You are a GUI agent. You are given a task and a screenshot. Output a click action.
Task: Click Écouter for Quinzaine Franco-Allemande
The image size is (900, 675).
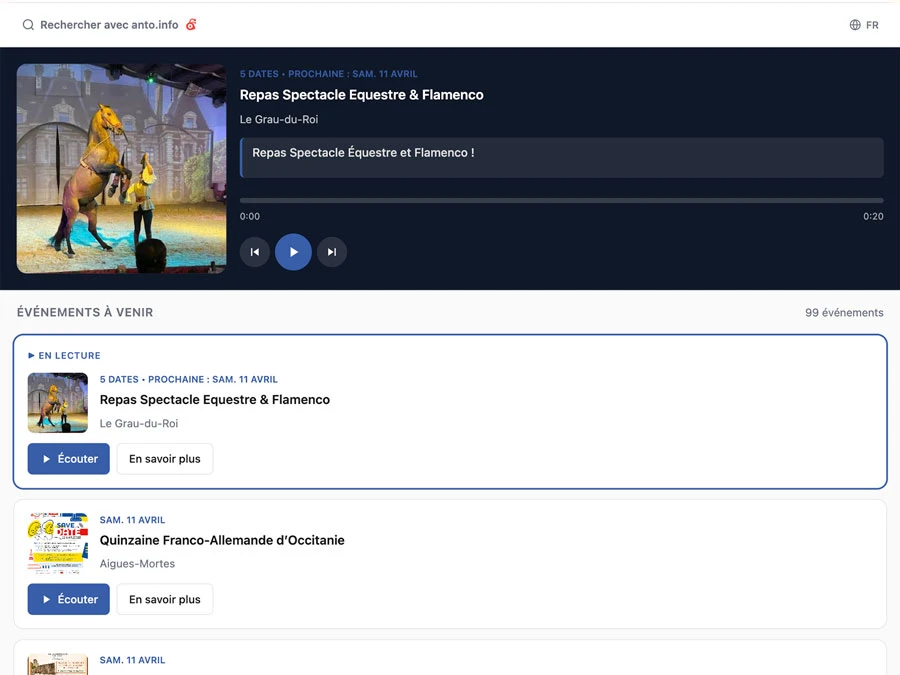click(x=69, y=599)
